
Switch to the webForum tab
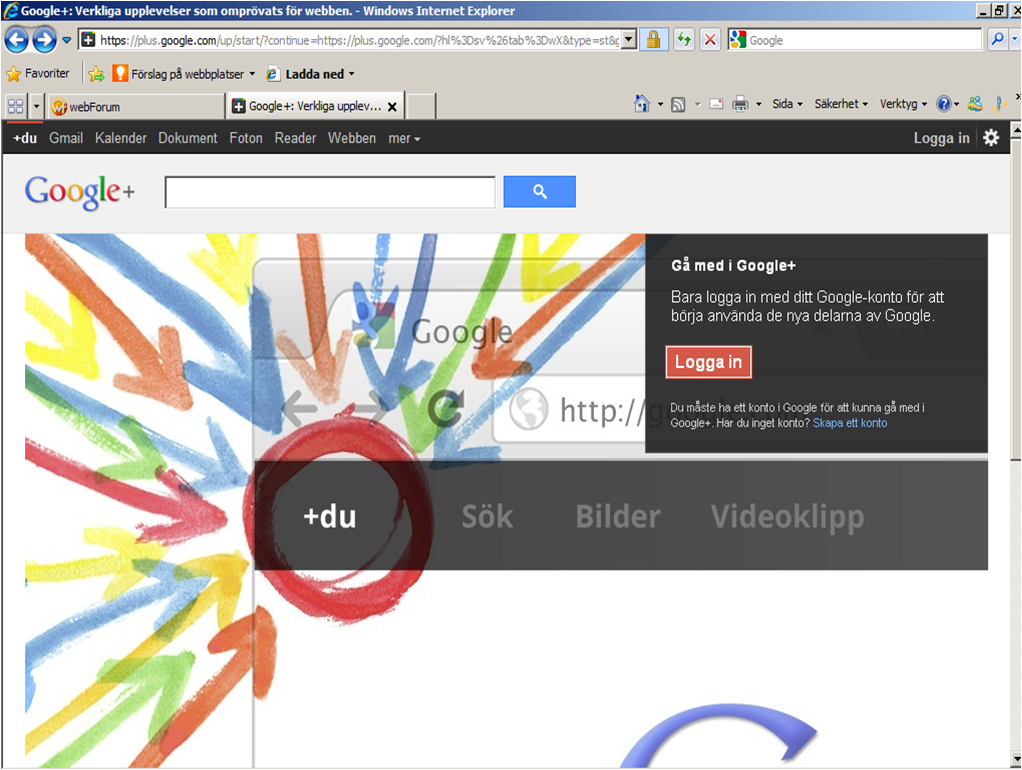coord(136,106)
